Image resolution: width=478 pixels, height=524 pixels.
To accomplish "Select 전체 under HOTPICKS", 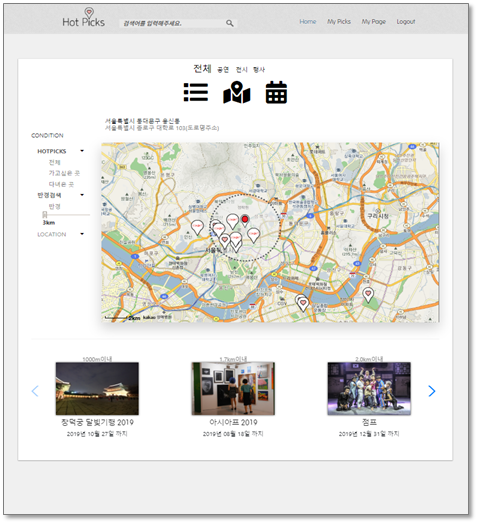I will [x=54, y=162].
